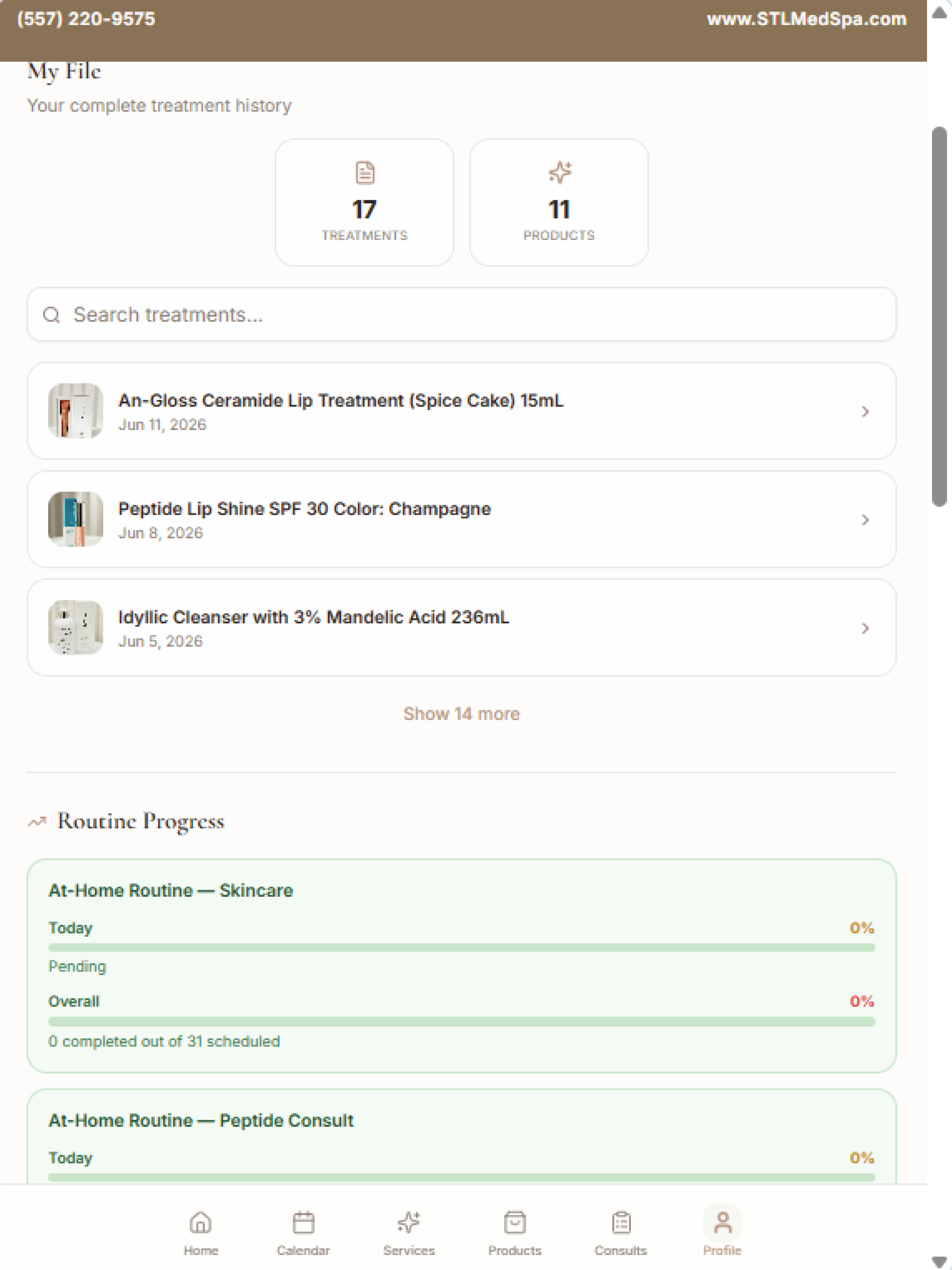952x1270 pixels.
Task: Expand the Peptide Lip Shine entry chevron
Action: pos(865,520)
